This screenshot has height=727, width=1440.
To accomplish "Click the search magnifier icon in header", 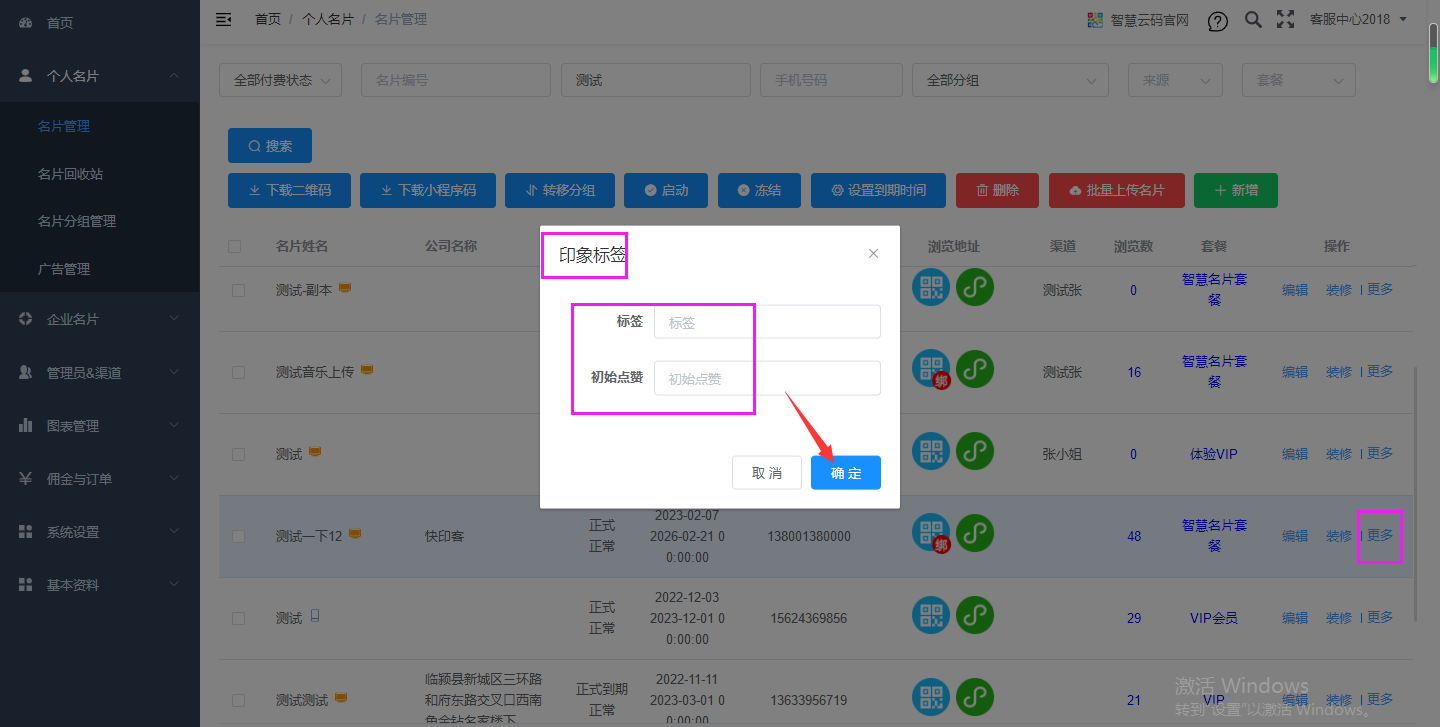I will click(x=1253, y=19).
